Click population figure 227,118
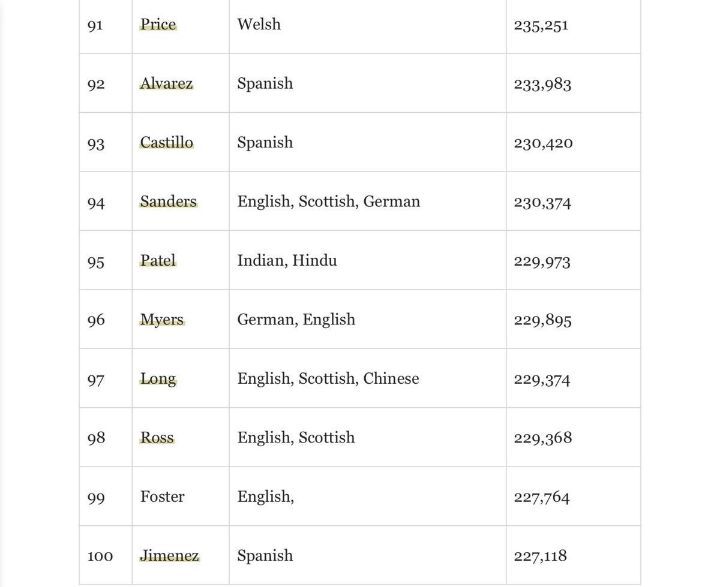Image resolution: width=720 pixels, height=587 pixels. tap(540, 556)
